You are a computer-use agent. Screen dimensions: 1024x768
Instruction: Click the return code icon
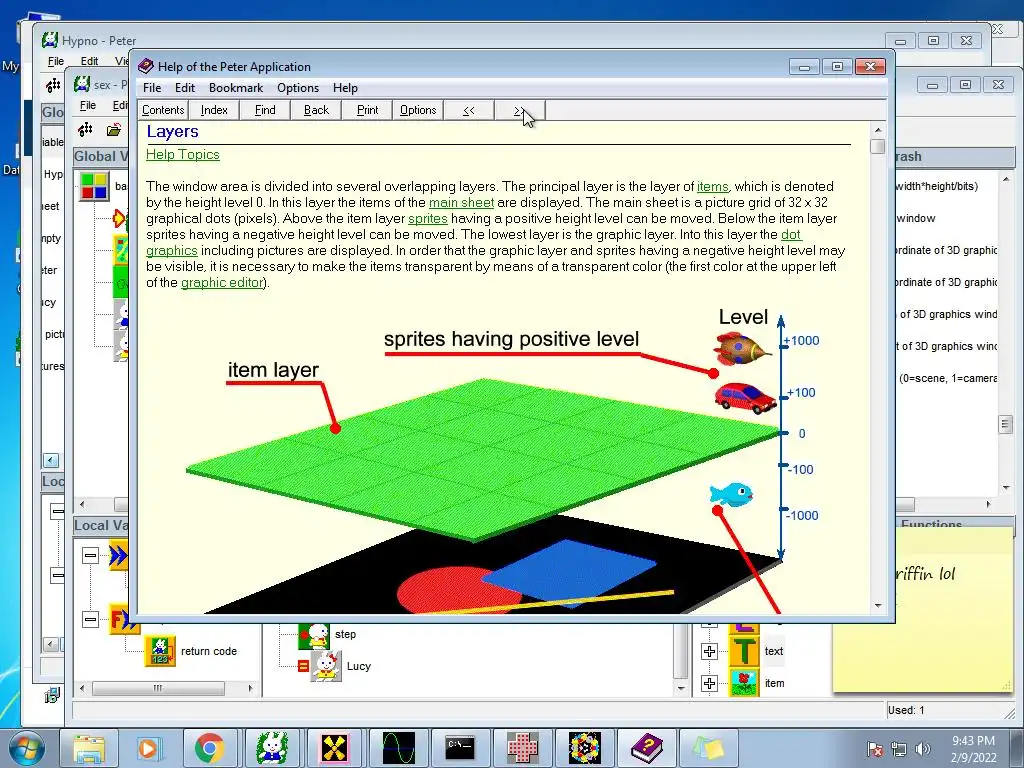tap(160, 651)
